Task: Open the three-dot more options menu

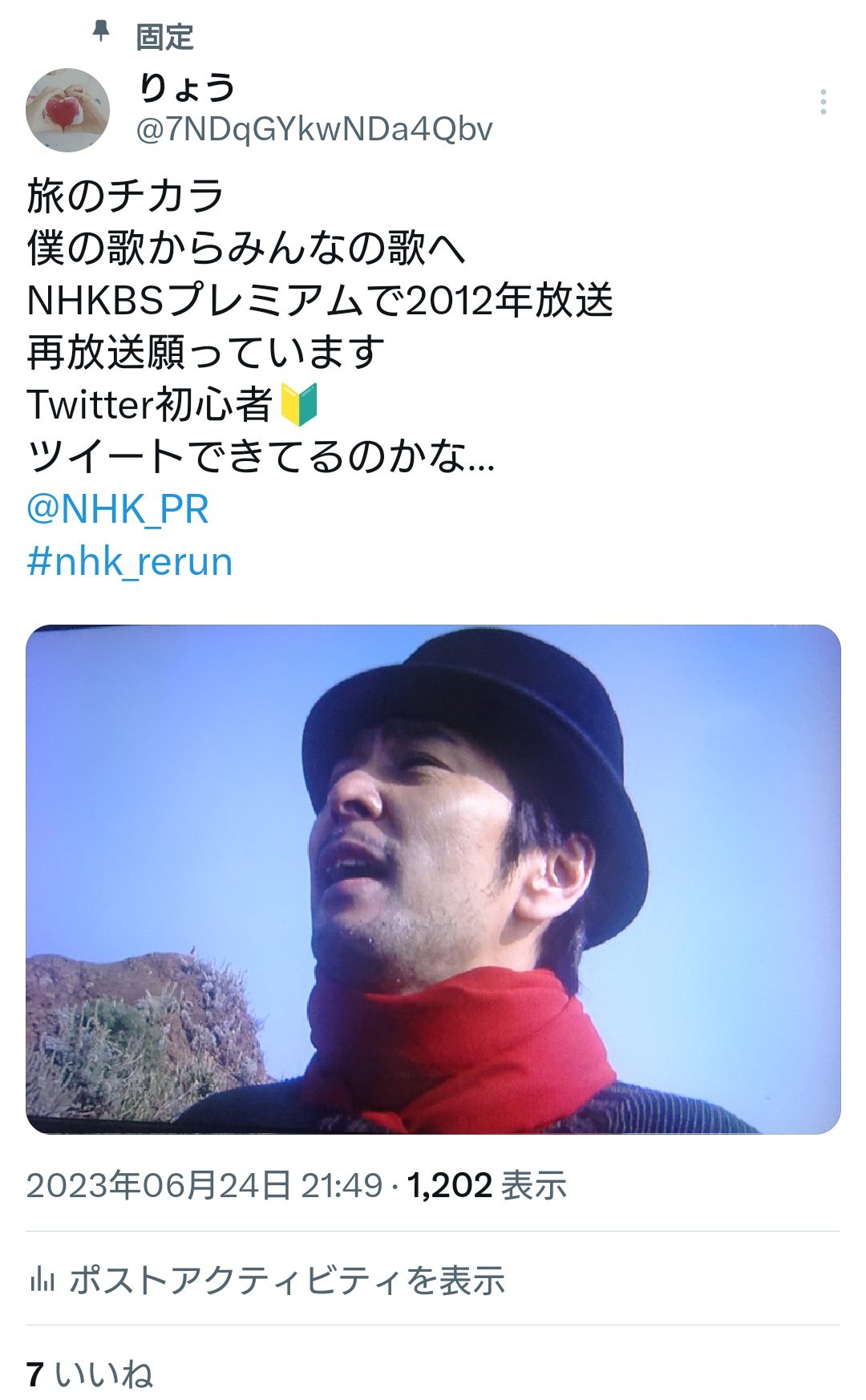Action: tap(823, 102)
